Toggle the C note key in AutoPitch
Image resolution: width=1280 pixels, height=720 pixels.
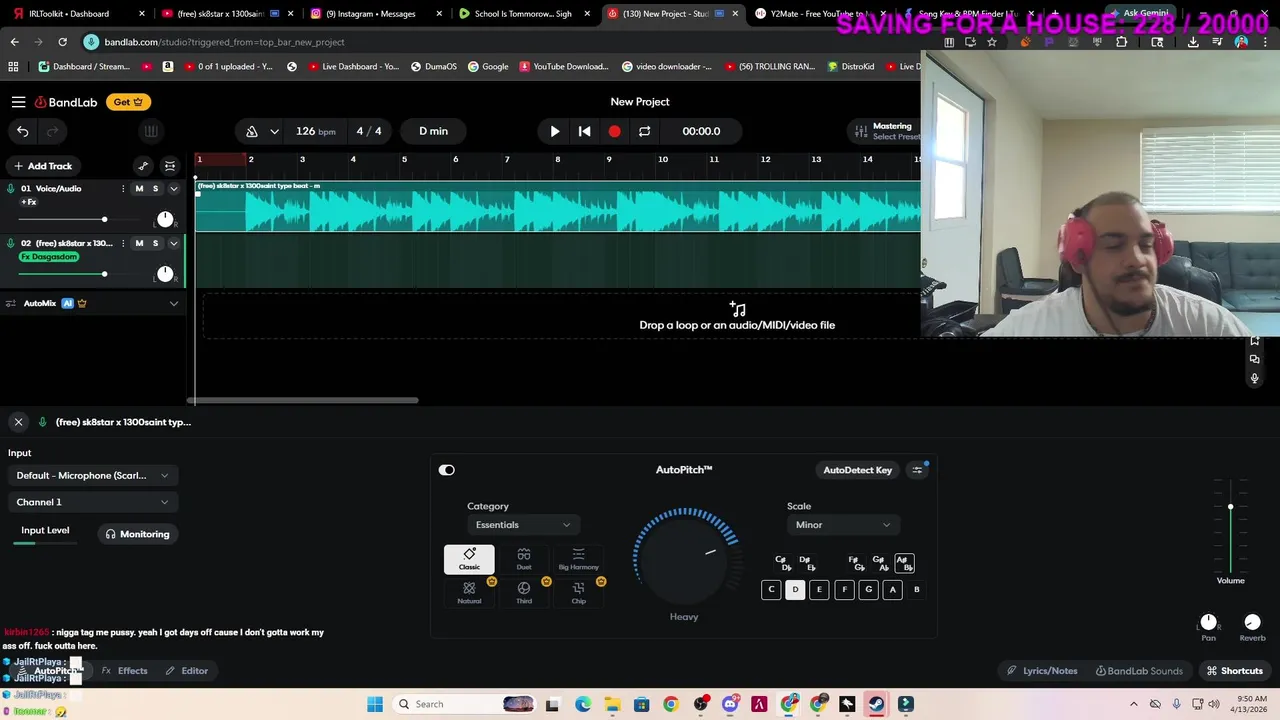click(771, 590)
